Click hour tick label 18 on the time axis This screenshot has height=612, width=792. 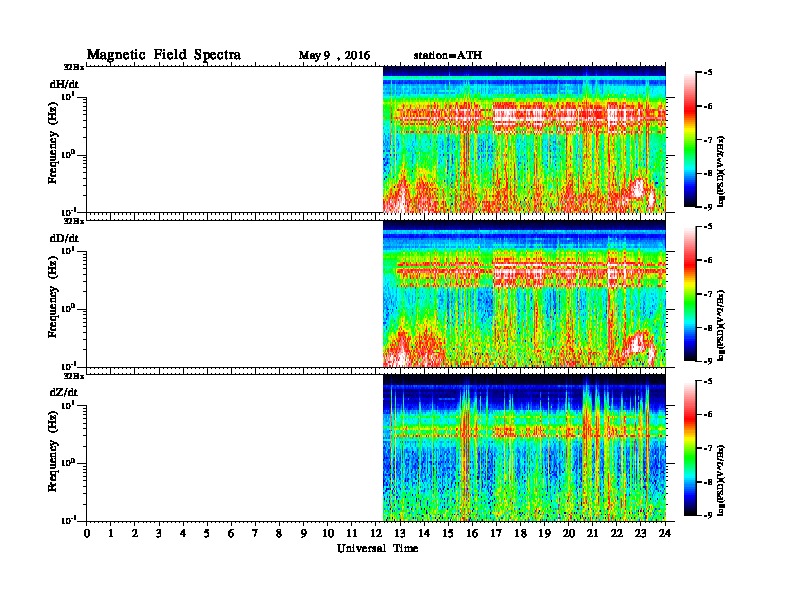pos(521,533)
